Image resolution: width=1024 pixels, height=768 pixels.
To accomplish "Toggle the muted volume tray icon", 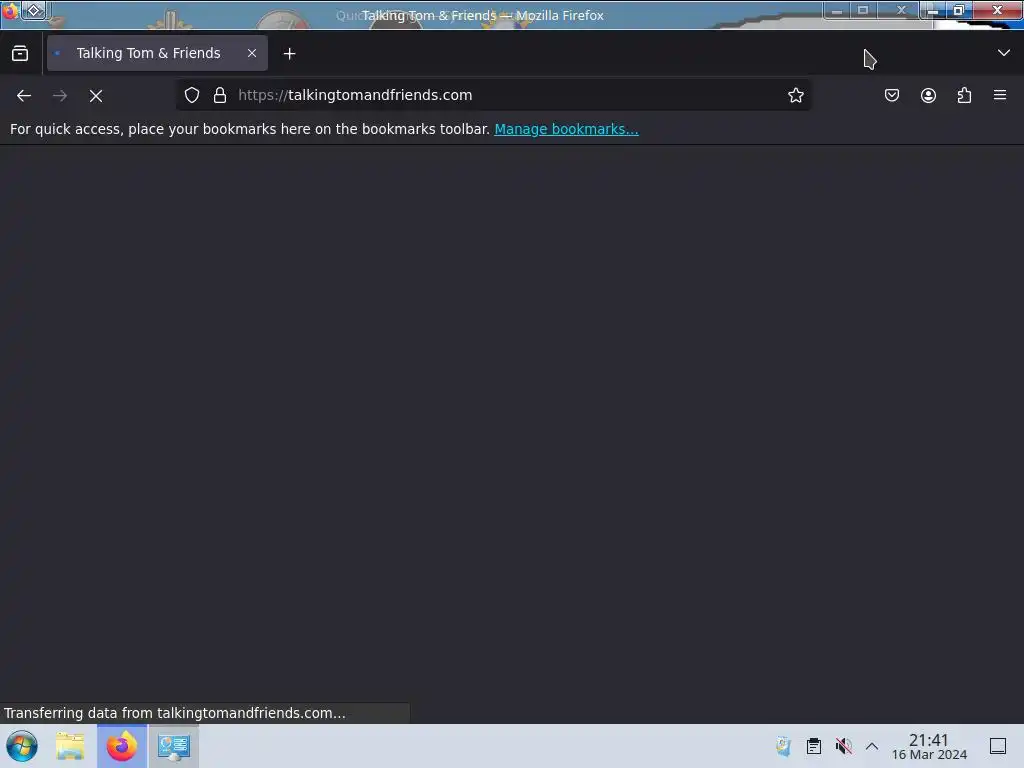I will (x=843, y=746).
